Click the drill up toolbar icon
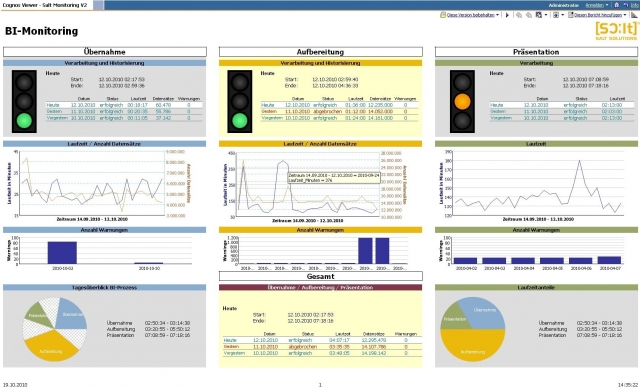 point(529,15)
